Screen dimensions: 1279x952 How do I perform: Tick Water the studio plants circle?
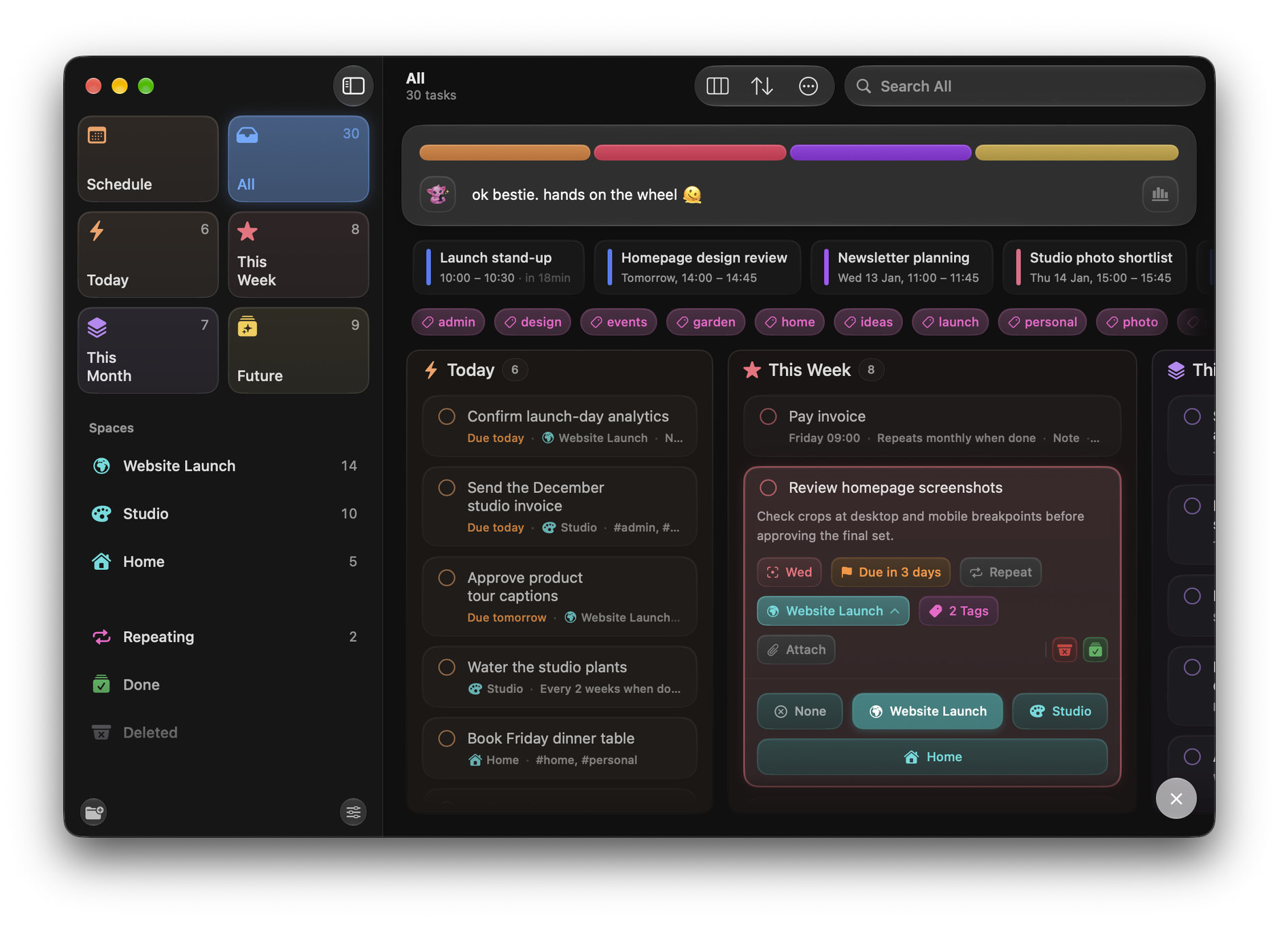[x=447, y=667]
